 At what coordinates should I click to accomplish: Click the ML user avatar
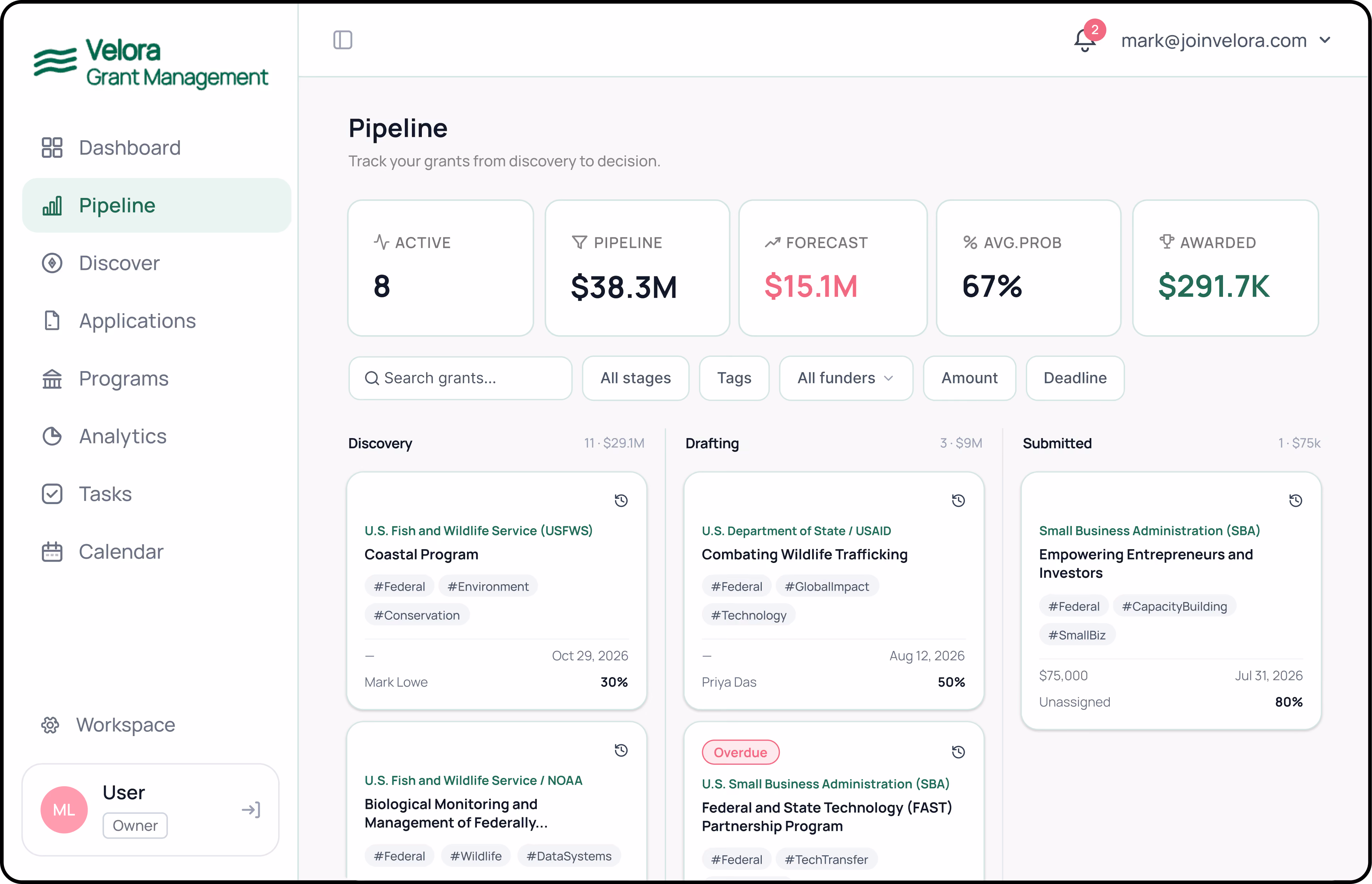pyautogui.click(x=64, y=810)
